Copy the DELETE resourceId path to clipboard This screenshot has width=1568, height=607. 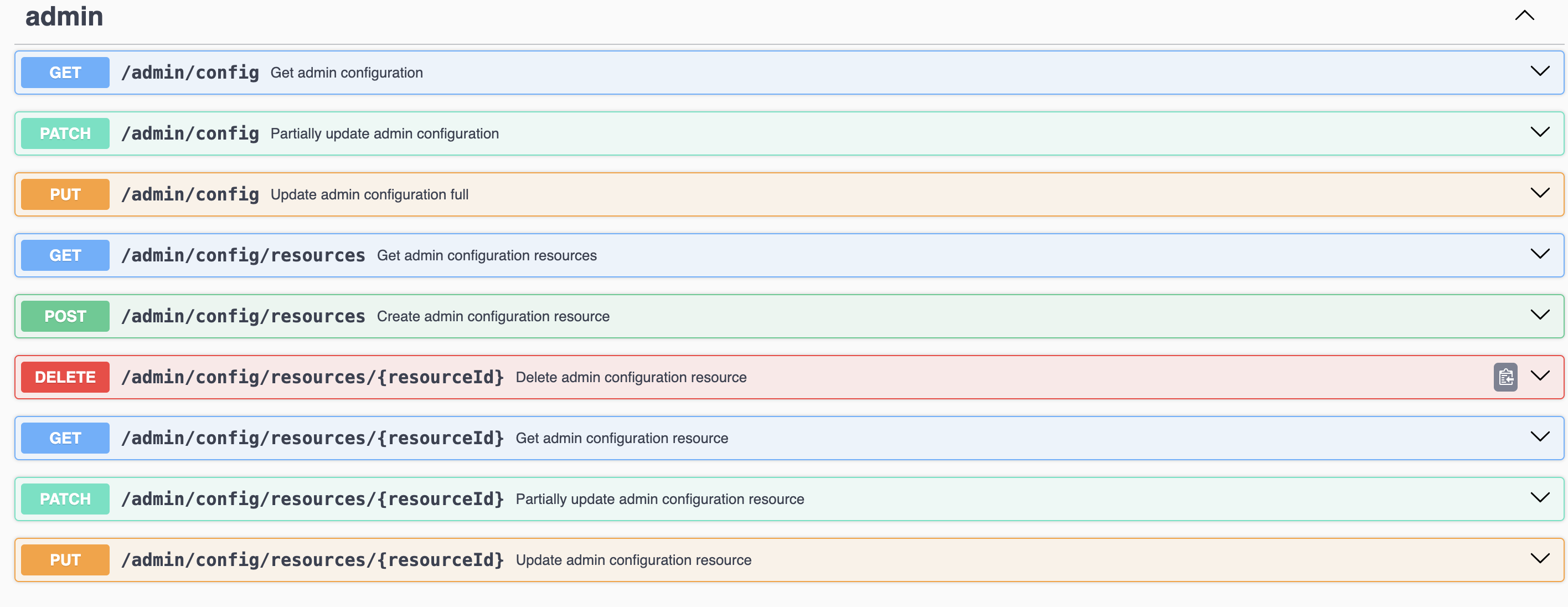click(1505, 377)
